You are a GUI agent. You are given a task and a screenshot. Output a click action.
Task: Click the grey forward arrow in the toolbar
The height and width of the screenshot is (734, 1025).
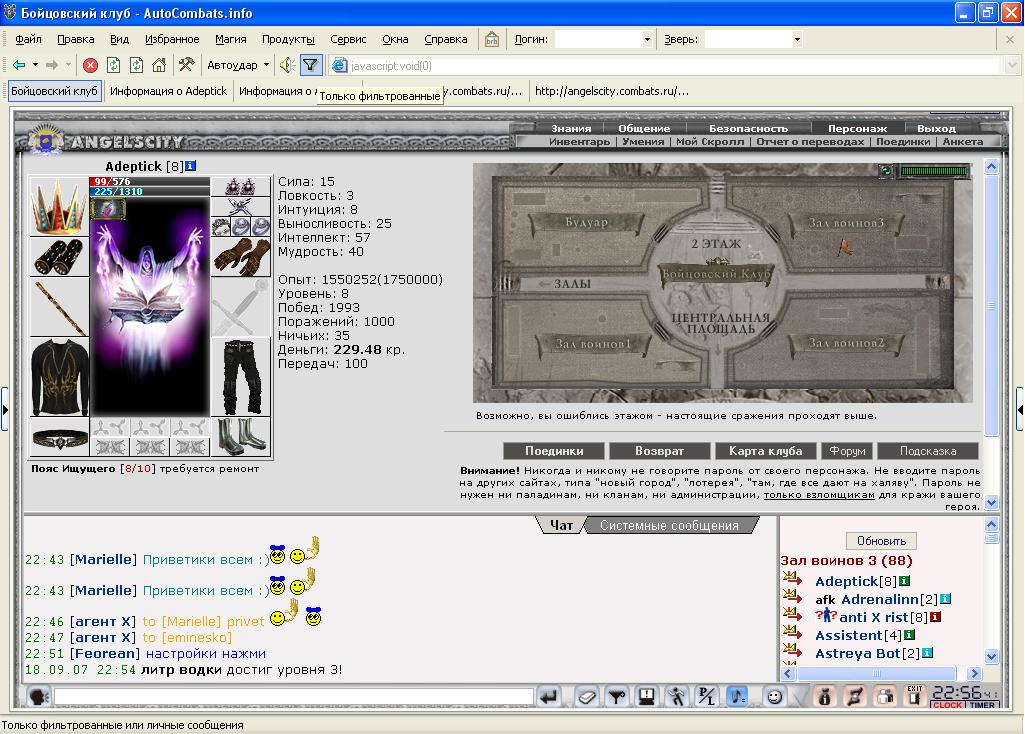(52, 65)
